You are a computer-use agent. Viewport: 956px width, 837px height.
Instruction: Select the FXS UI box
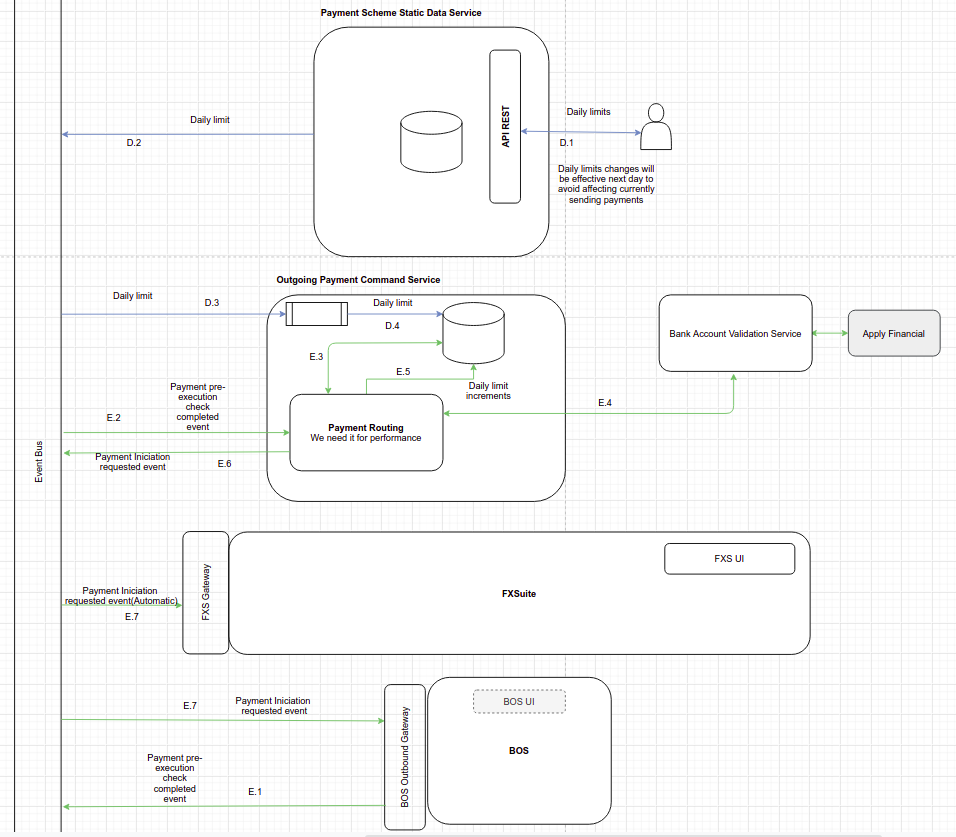tap(729, 558)
